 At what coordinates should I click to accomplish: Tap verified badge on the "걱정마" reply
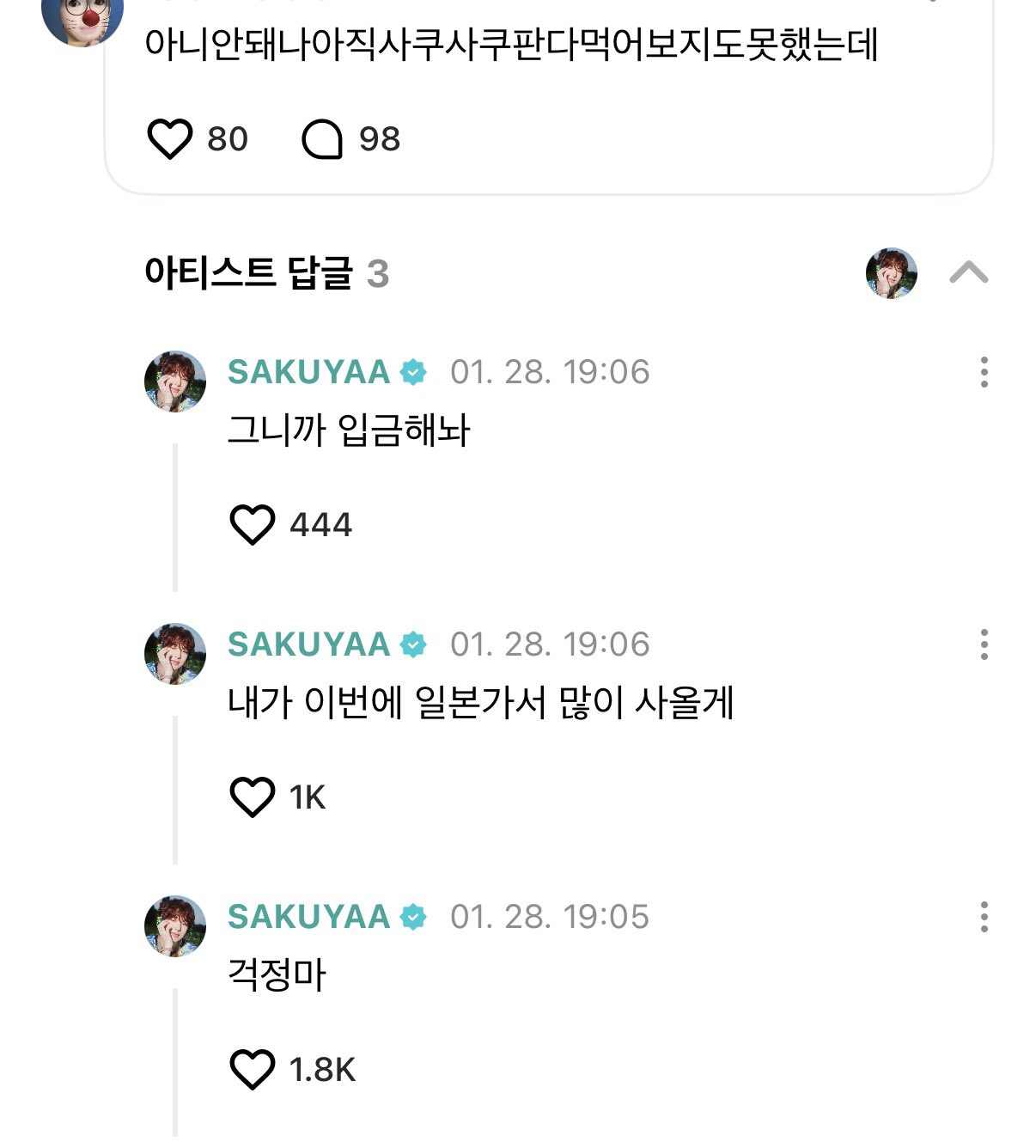tap(413, 918)
